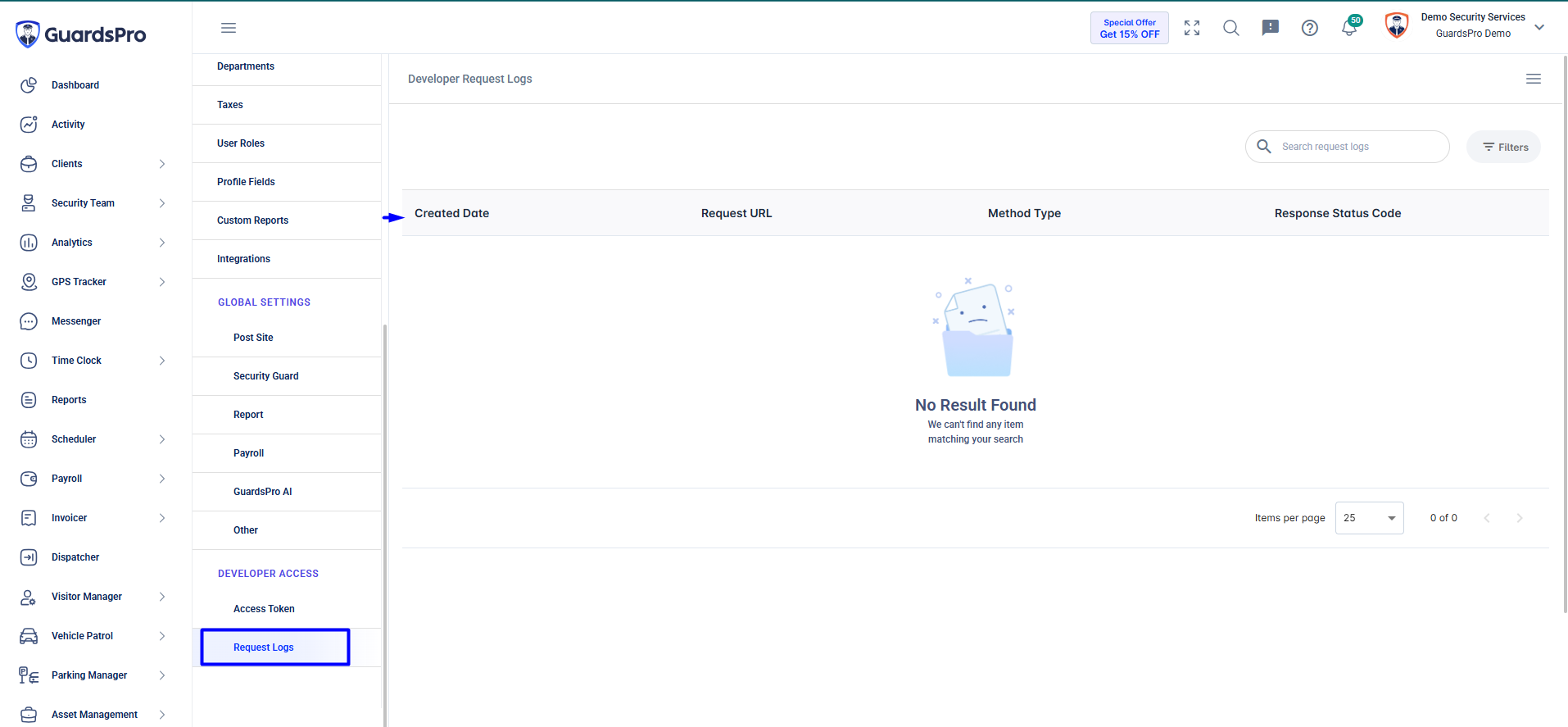Open Departments settings
1568x727 pixels.
tap(287, 66)
